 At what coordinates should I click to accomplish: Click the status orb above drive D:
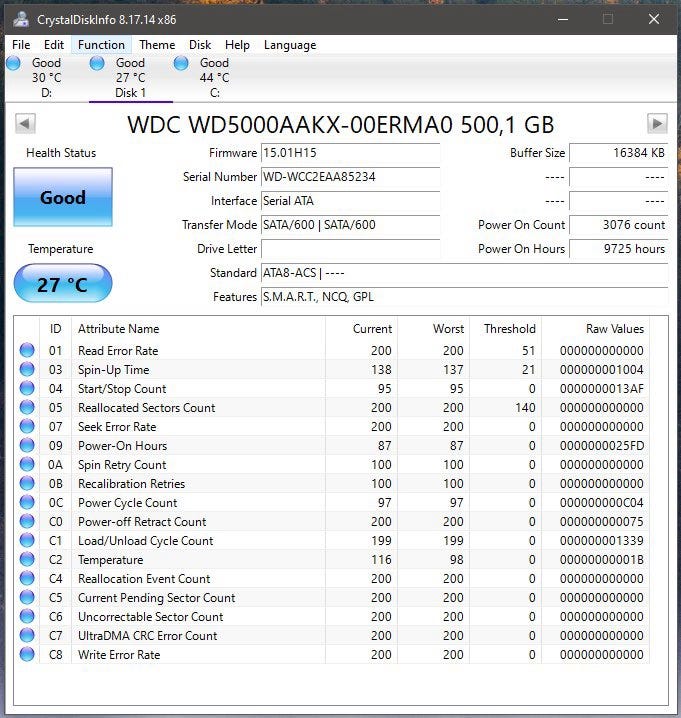tap(13, 63)
